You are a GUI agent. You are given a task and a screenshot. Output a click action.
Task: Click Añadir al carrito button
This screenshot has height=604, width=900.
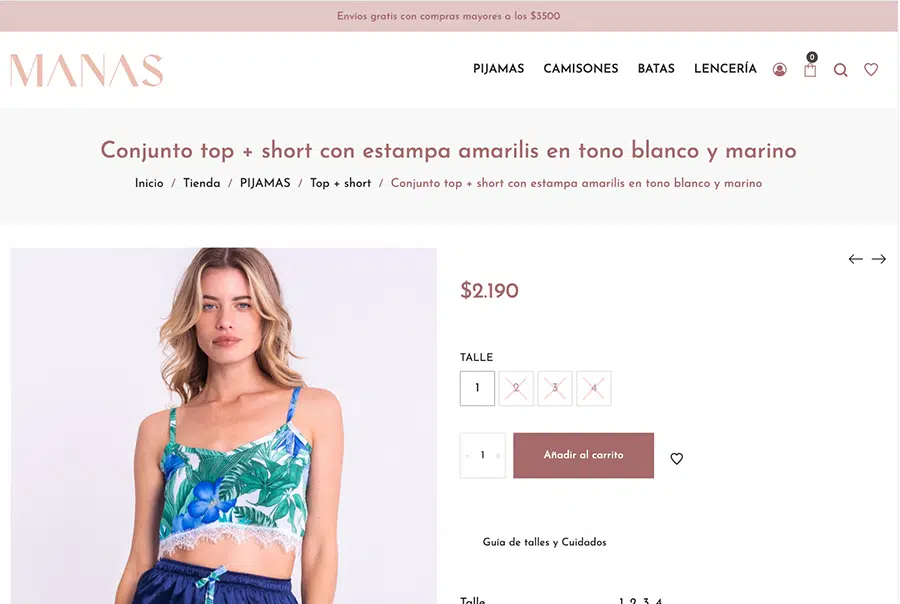(x=583, y=455)
